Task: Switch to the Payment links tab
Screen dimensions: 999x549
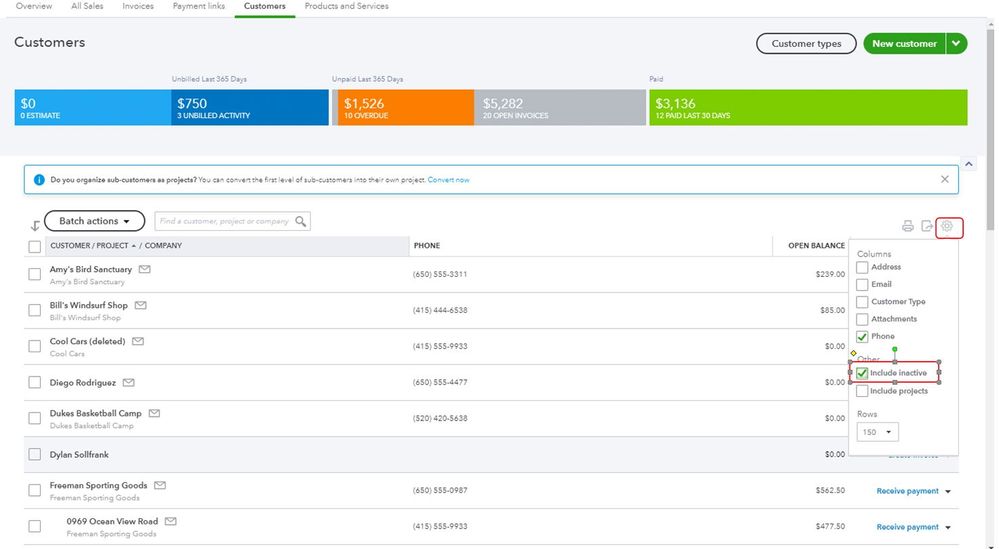Action: tap(199, 6)
